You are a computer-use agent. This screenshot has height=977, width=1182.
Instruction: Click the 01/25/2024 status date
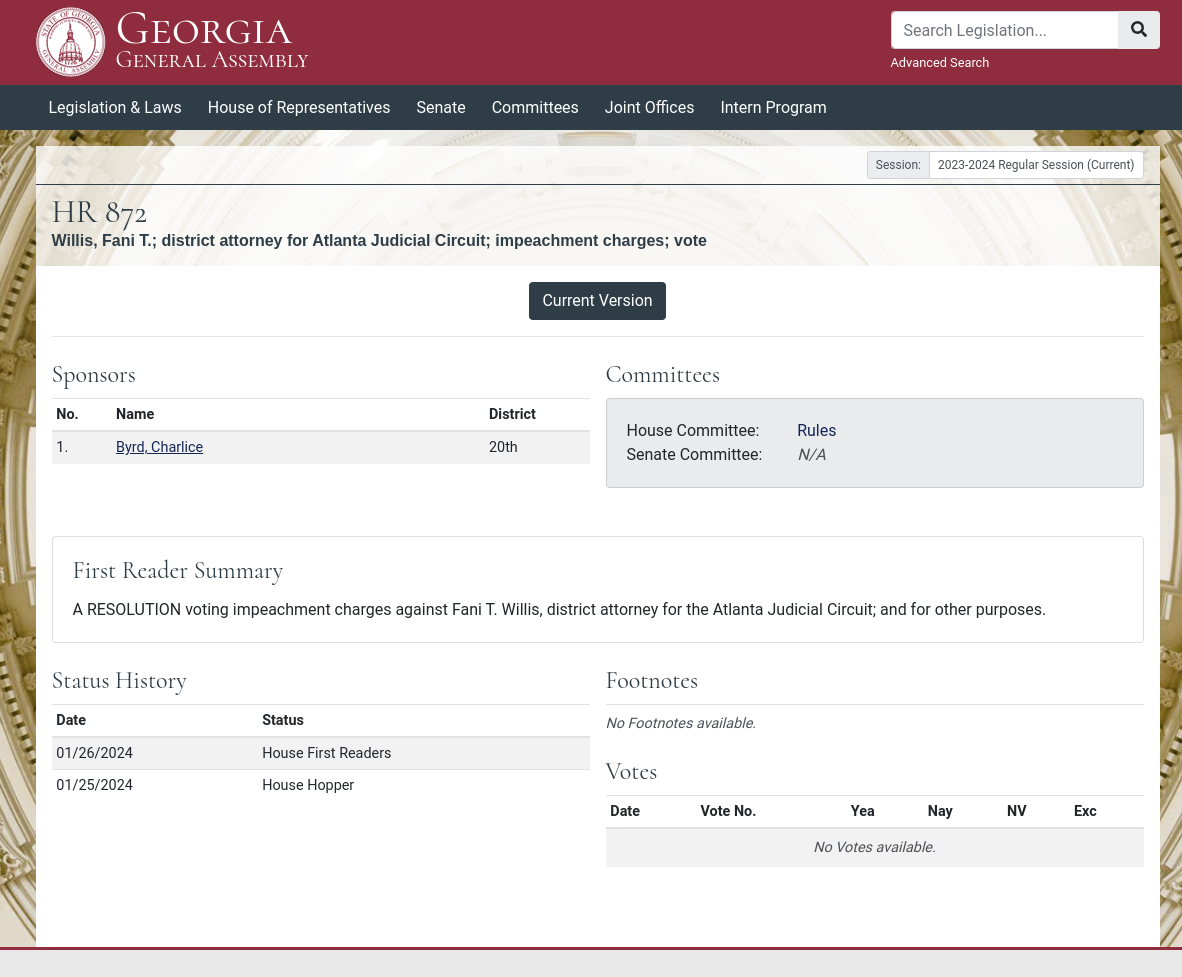click(x=94, y=785)
